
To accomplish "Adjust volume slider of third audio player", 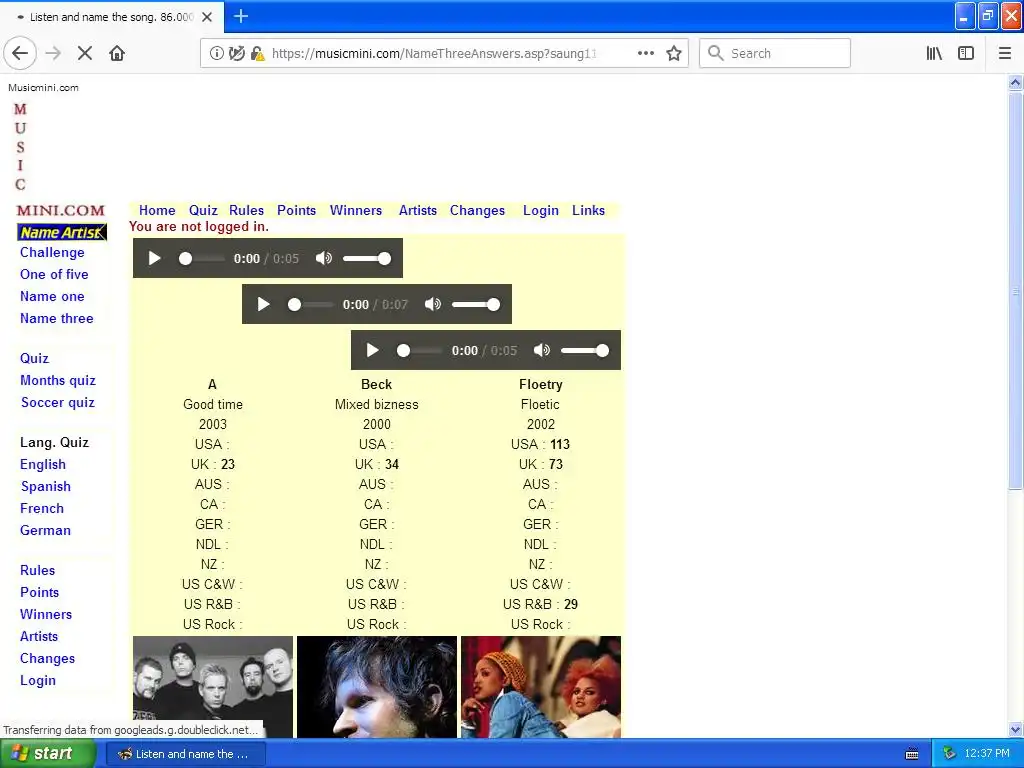I will pyautogui.click(x=584, y=351).
